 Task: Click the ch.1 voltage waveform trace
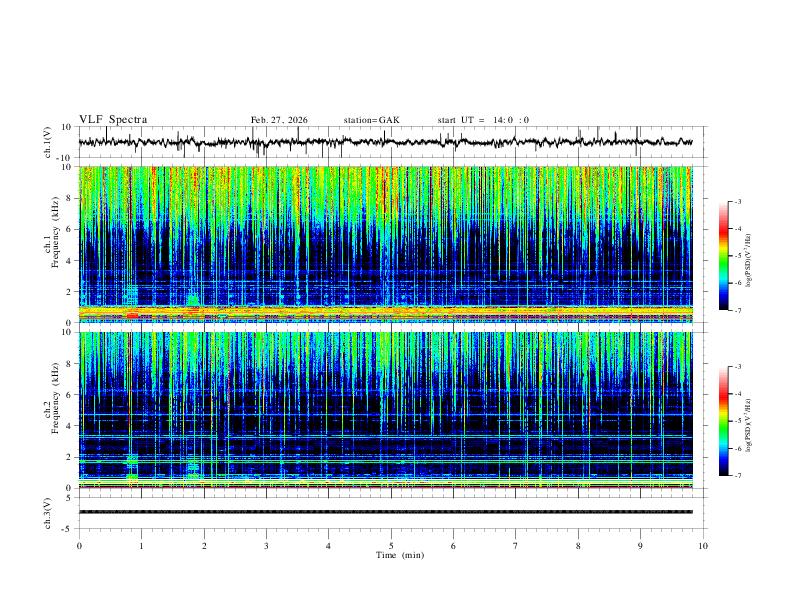pyautogui.click(x=385, y=142)
